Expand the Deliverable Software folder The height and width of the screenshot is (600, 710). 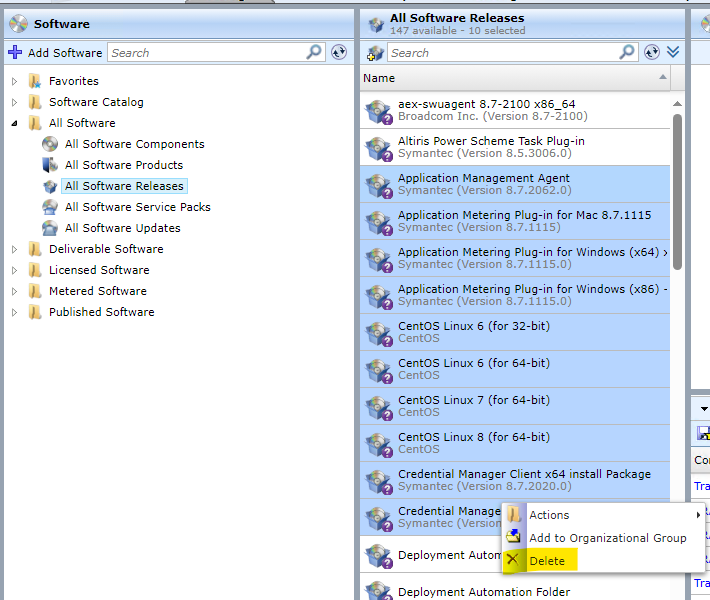coord(14,249)
